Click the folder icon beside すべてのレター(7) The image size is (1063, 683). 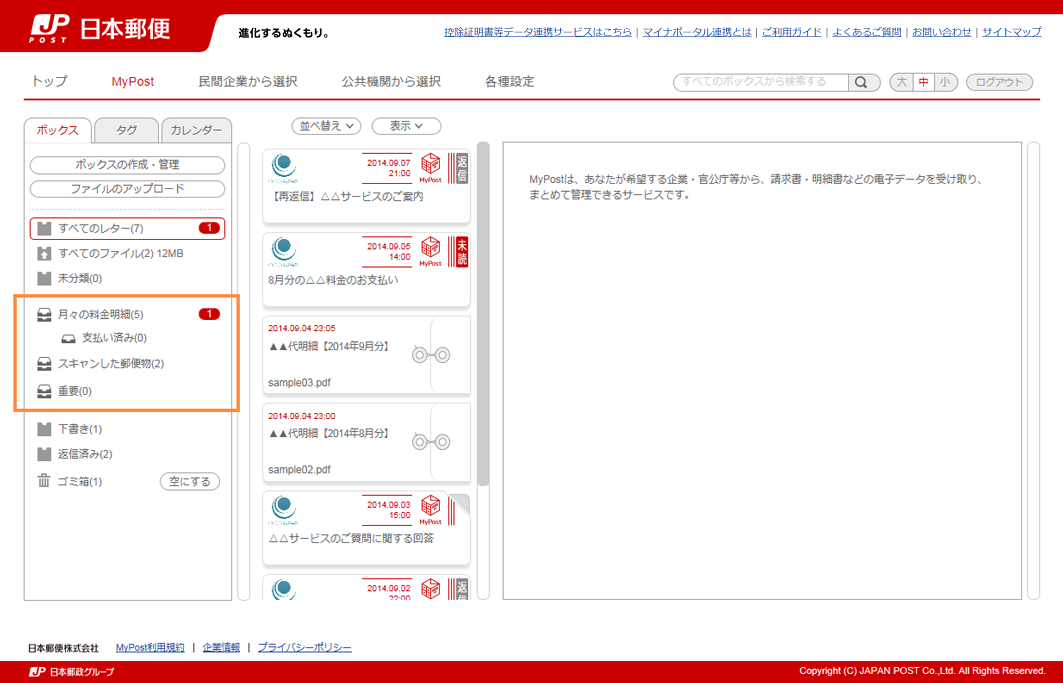44,229
